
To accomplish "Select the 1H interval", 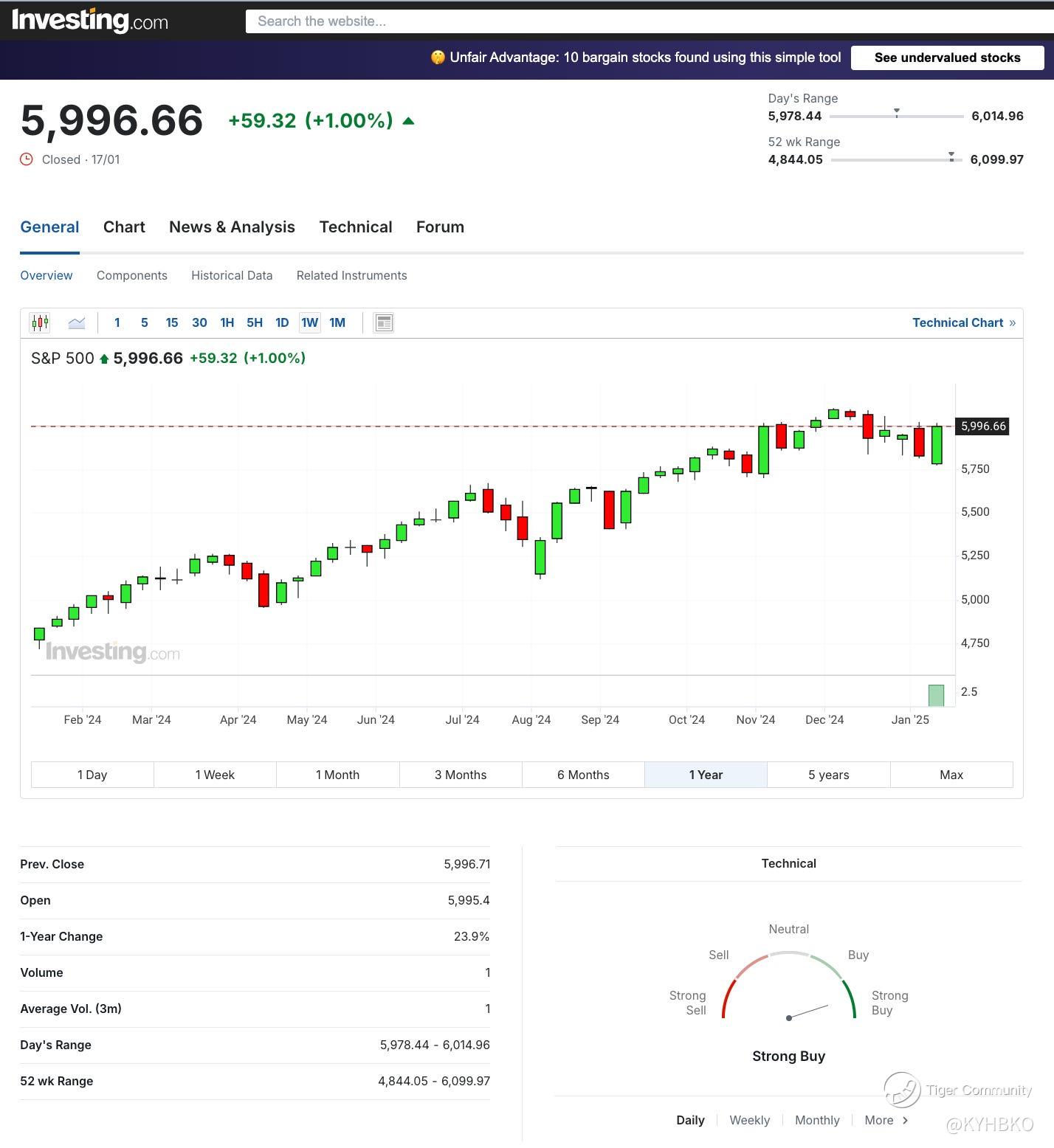I will click(227, 322).
